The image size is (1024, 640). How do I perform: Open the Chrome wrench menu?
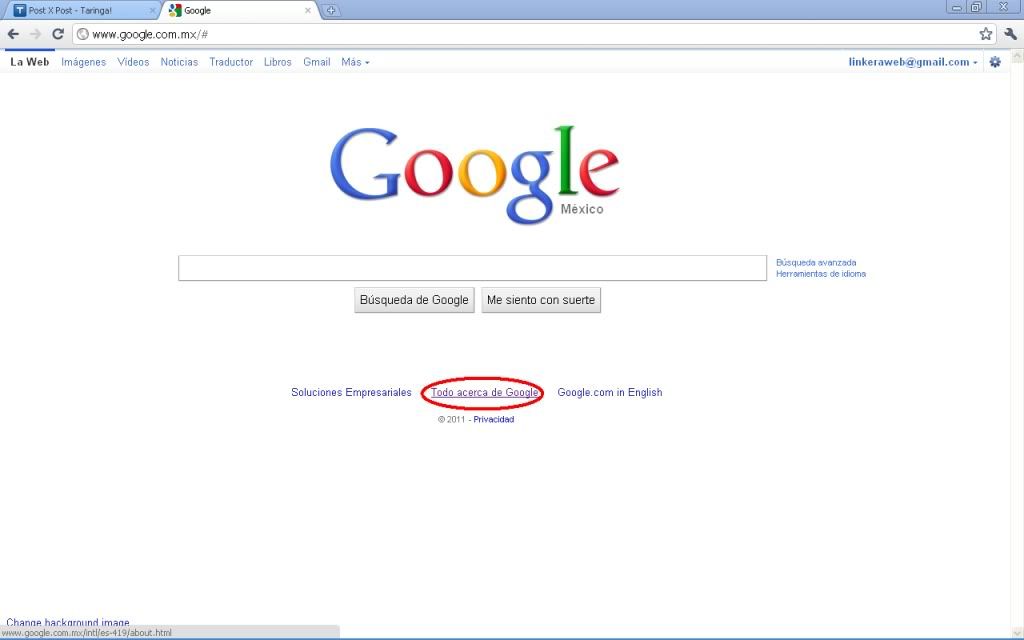1010,34
